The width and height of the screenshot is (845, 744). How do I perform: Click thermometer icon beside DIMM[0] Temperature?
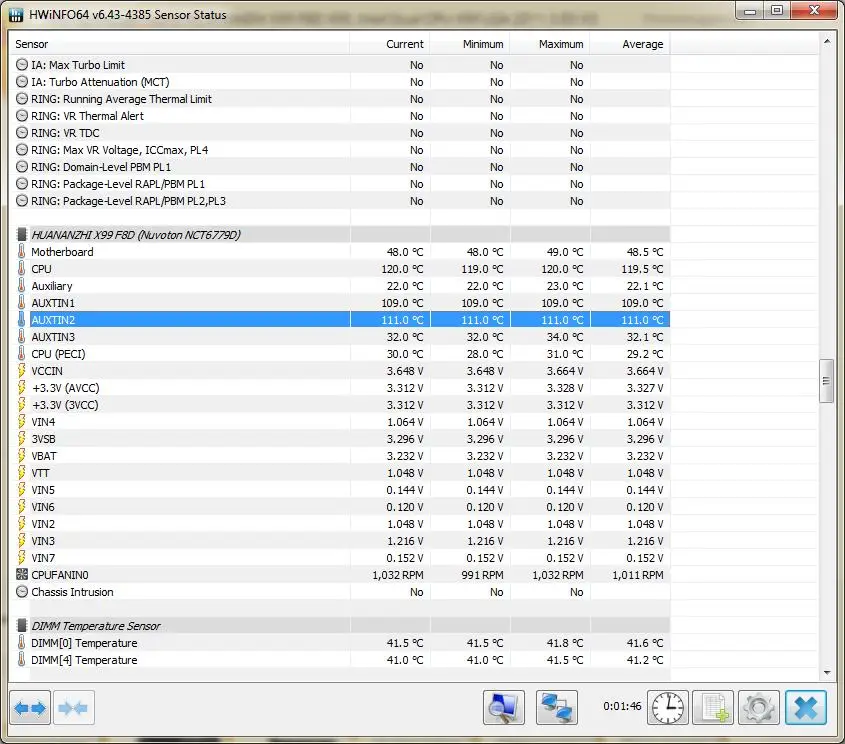[x=22, y=643]
